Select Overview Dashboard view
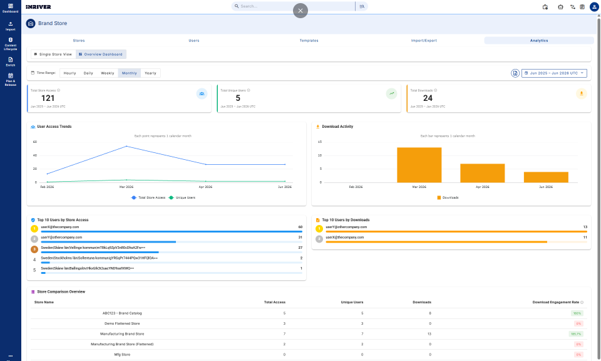The width and height of the screenshot is (601, 361). tap(101, 54)
